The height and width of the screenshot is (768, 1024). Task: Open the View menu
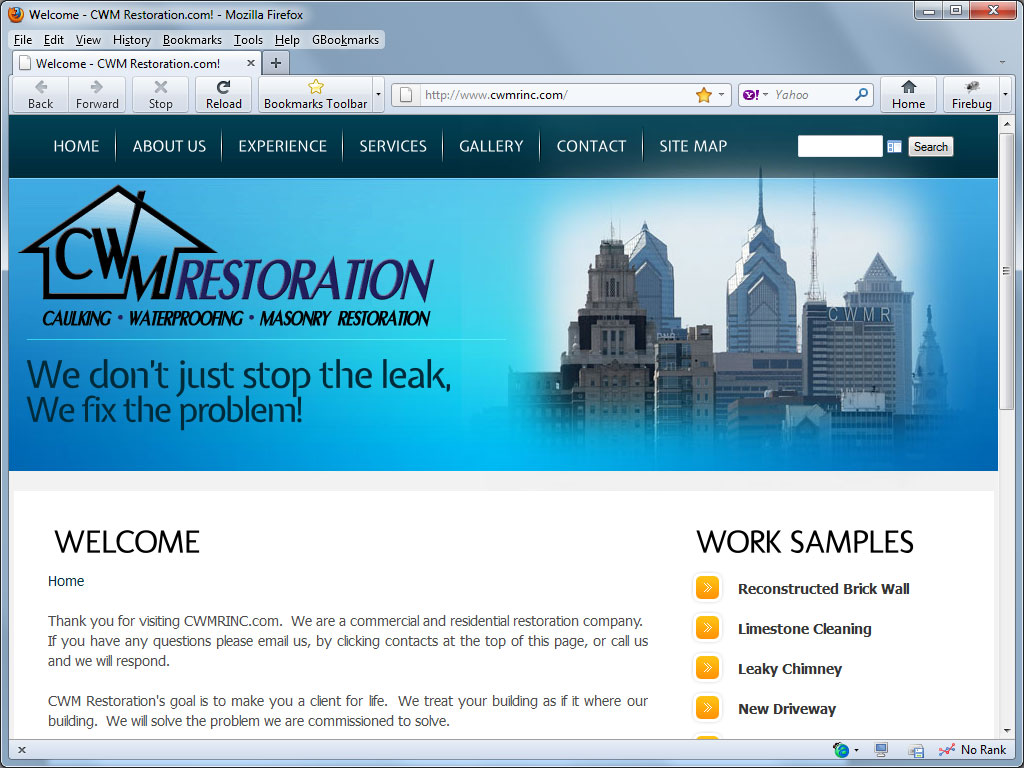click(x=88, y=40)
